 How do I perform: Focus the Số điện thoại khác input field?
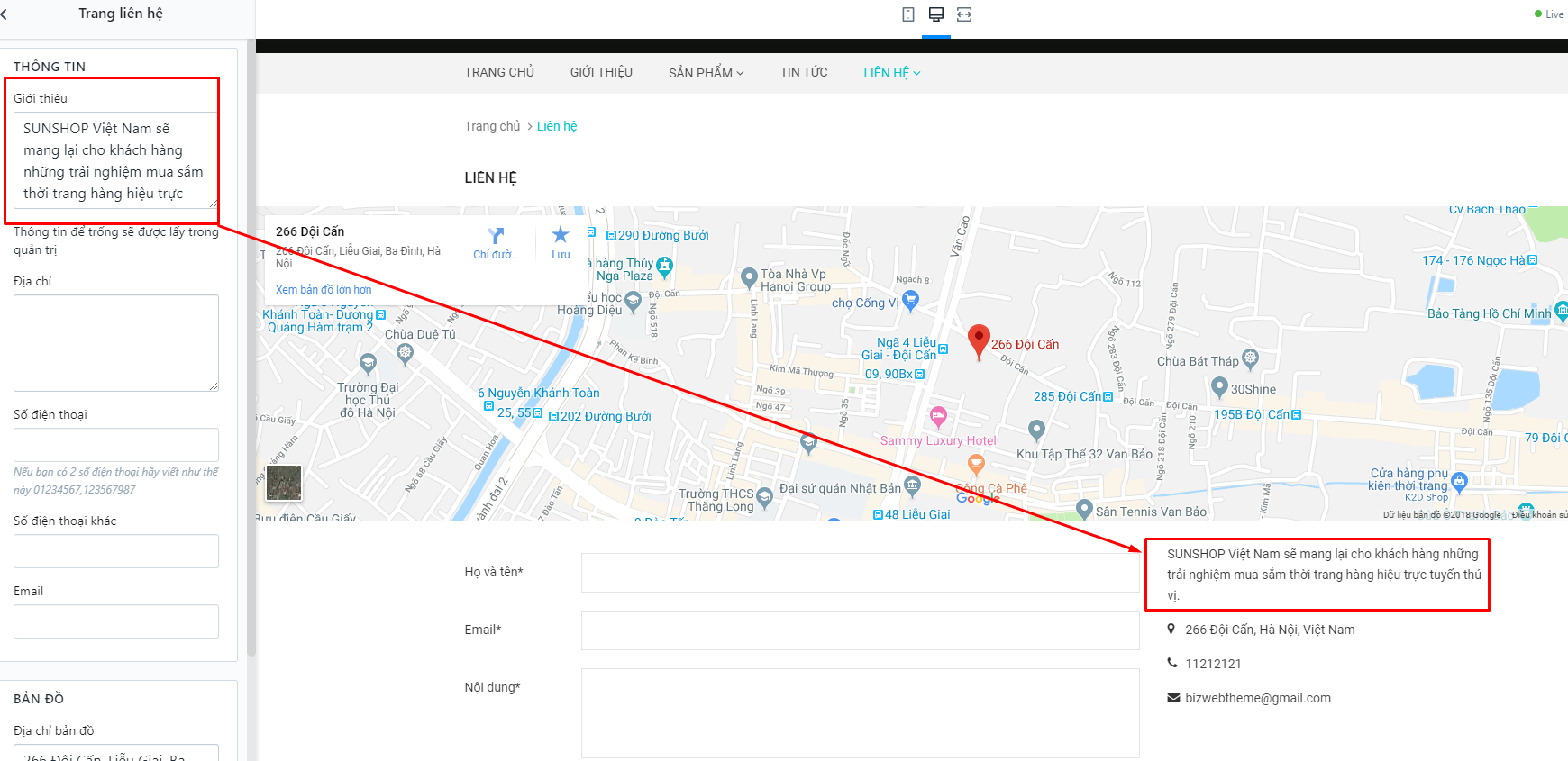(x=116, y=551)
